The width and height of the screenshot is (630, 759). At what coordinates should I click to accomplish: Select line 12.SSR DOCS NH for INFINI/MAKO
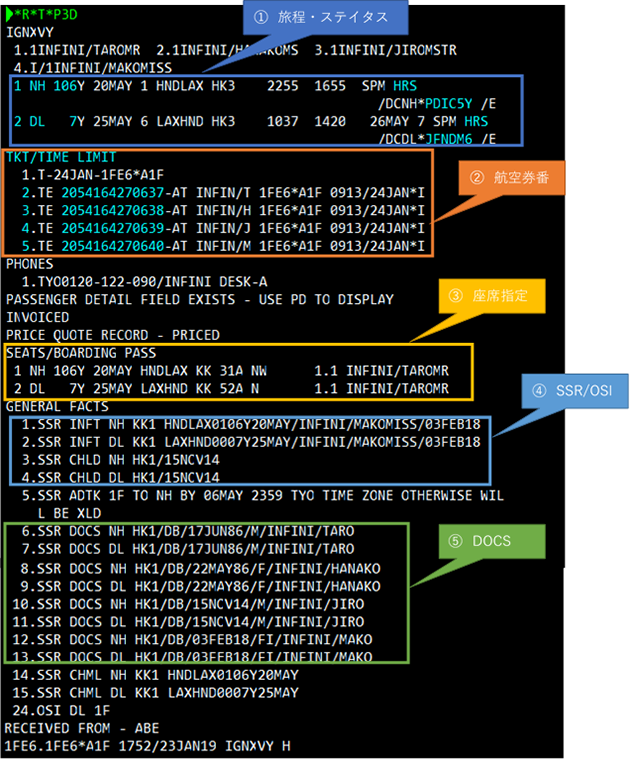(193, 640)
